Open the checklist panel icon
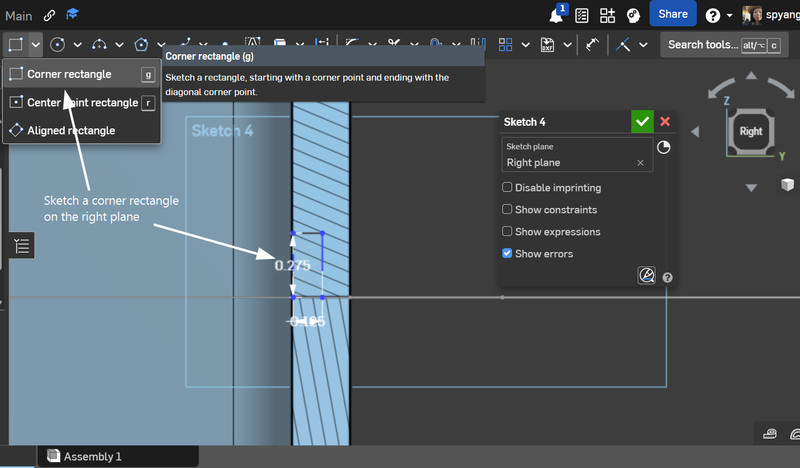The width and height of the screenshot is (800, 468). pos(582,16)
